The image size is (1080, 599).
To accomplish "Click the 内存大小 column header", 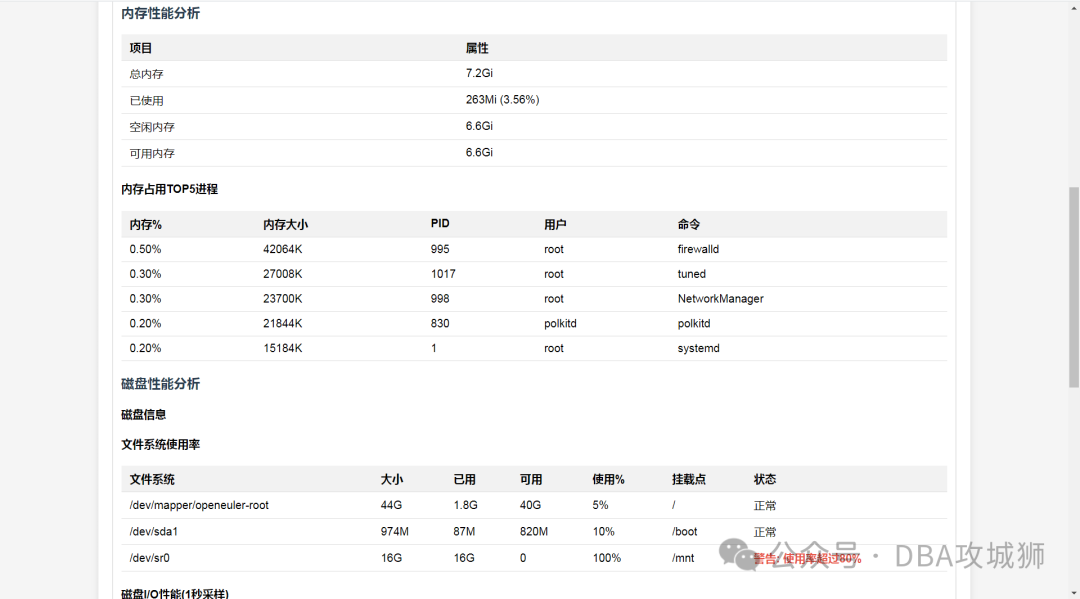I will click(285, 224).
